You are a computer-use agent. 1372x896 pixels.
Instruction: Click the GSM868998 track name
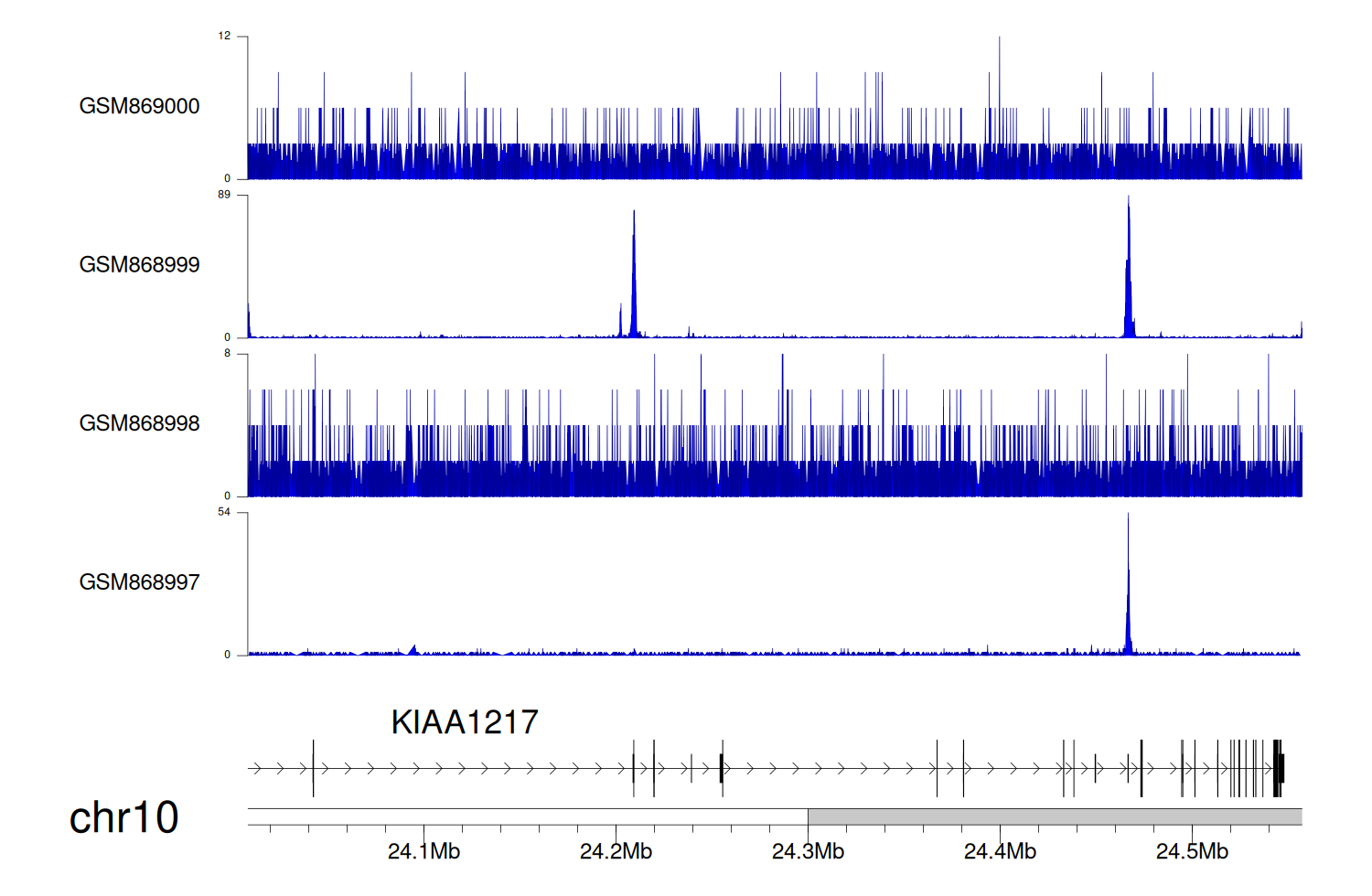click(x=139, y=423)
